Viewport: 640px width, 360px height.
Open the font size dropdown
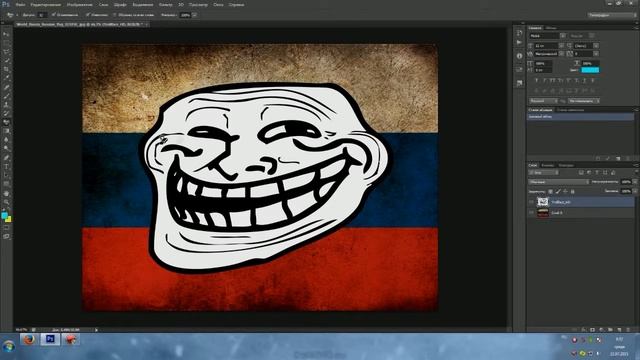562,46
